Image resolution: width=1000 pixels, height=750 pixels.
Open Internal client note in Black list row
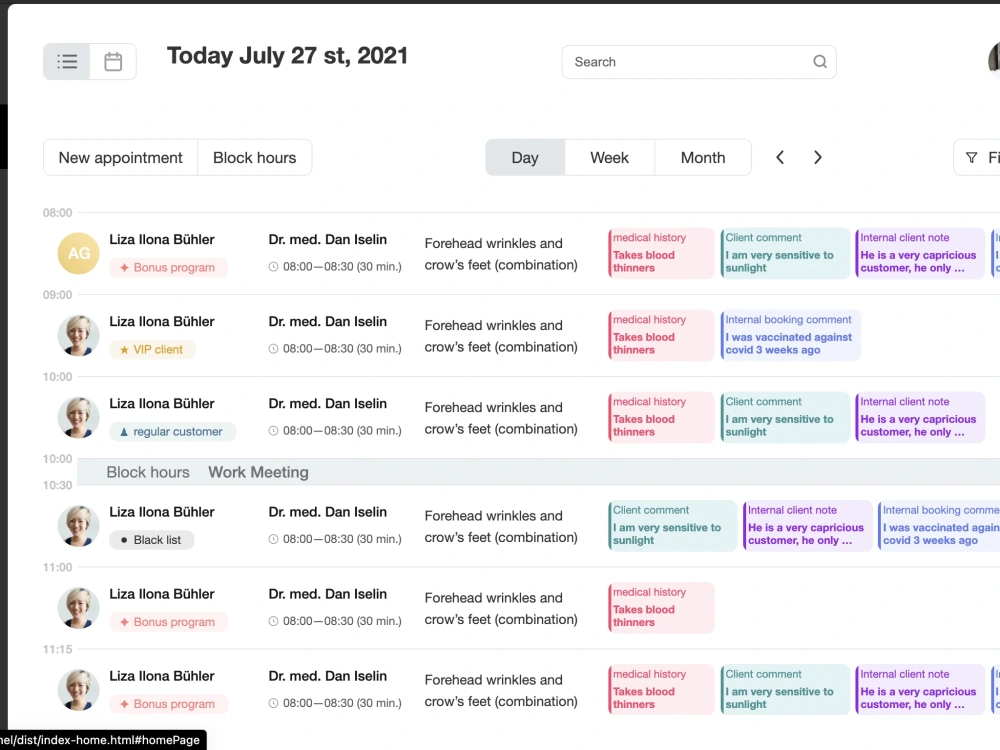(807, 526)
